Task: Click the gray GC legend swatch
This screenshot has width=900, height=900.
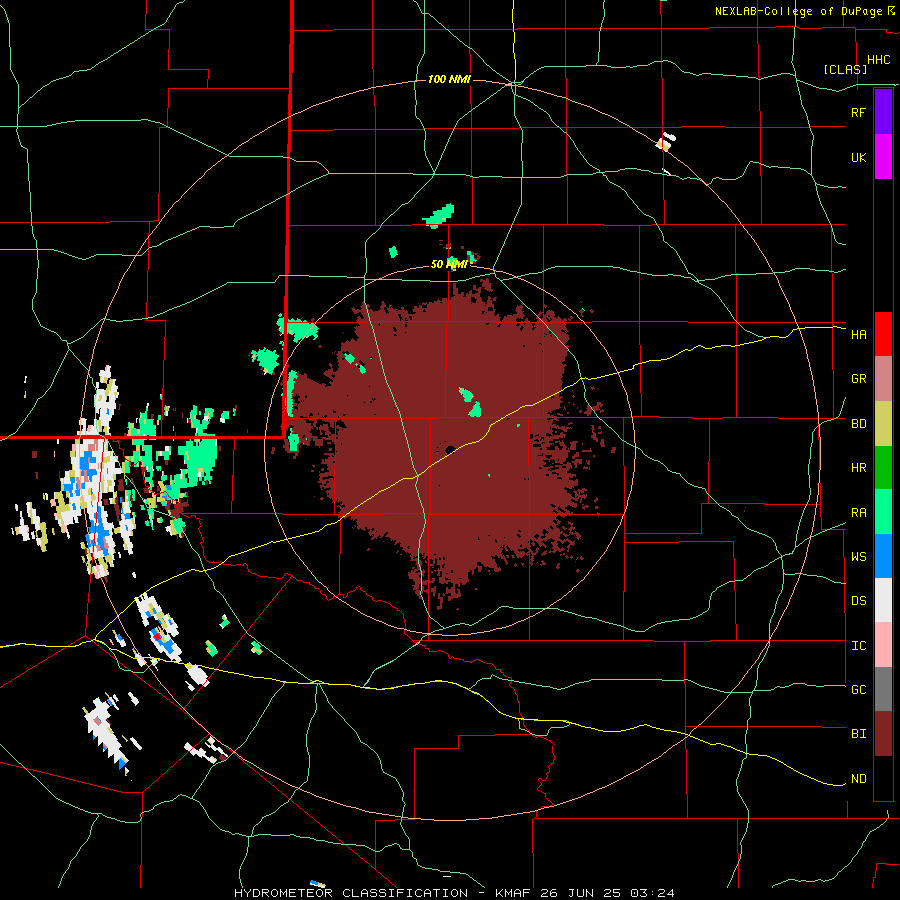Action: (x=883, y=689)
